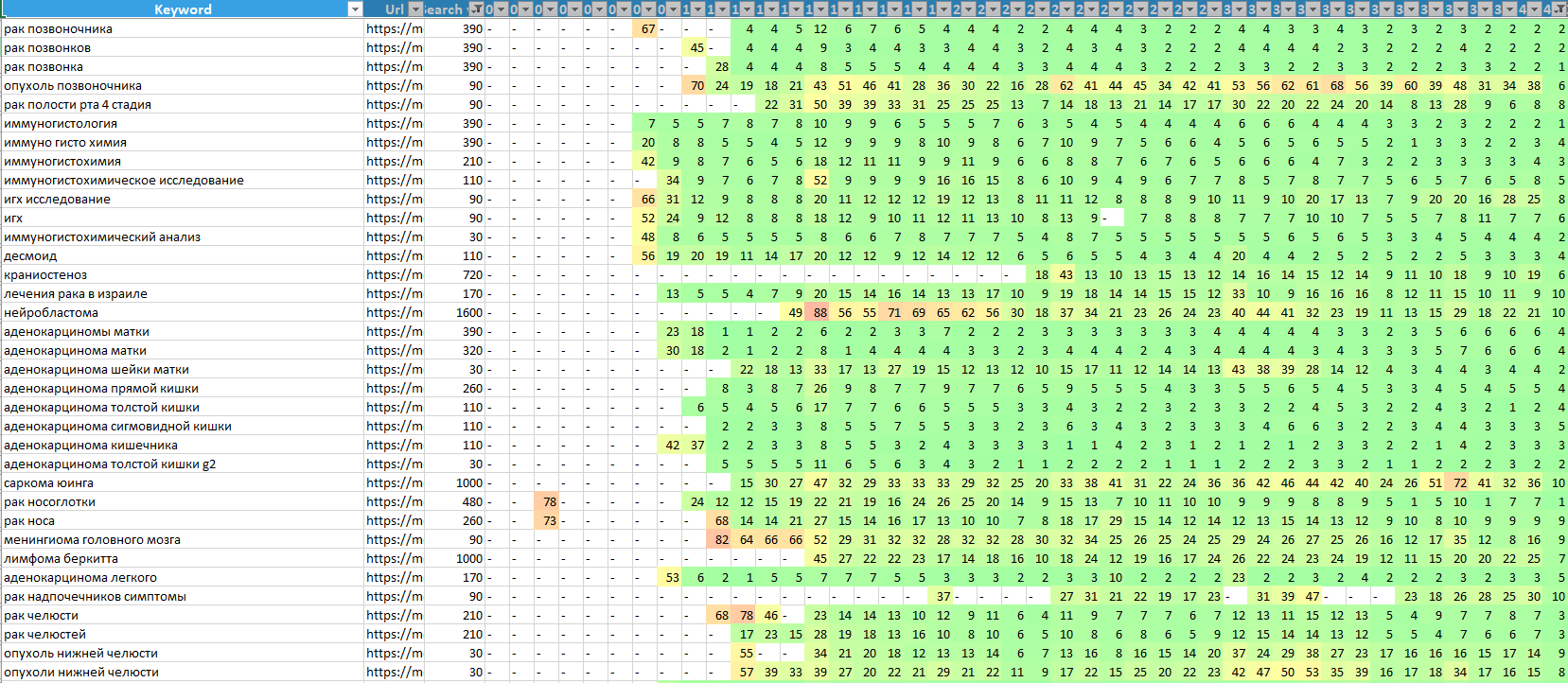Screen dimensions: 1568x683
Task: Open the Url column filter dropdown
Action: point(414,9)
